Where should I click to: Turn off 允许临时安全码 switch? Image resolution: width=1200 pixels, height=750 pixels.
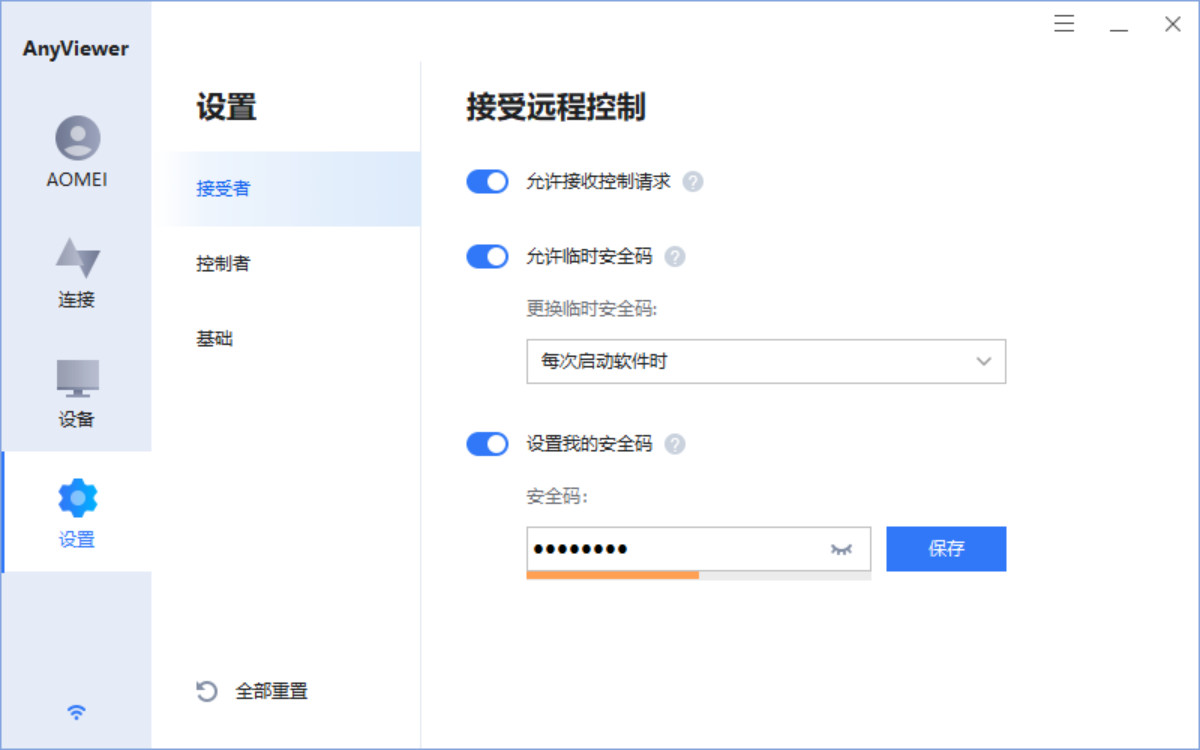[x=488, y=257]
